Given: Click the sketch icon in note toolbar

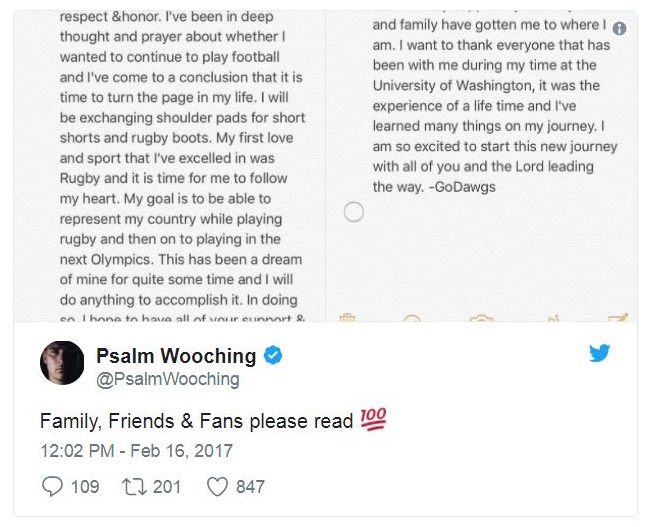Looking at the screenshot, I should point(553,318).
